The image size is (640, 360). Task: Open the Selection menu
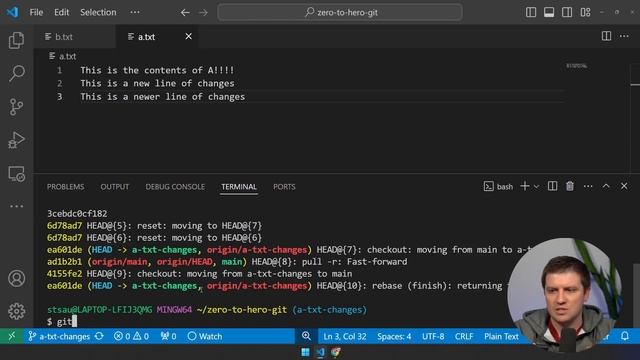(x=98, y=12)
